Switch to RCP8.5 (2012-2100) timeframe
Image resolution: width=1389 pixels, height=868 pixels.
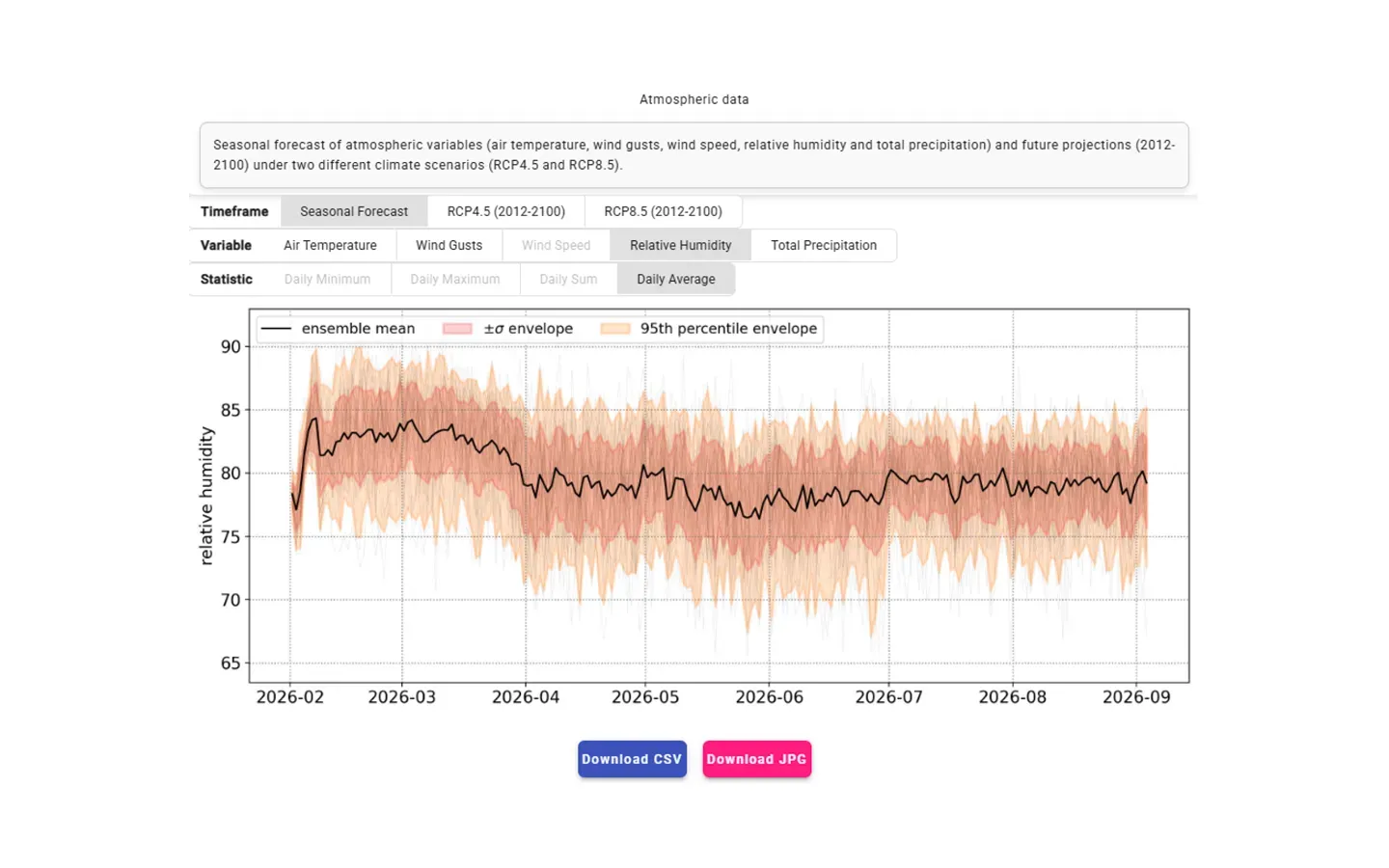coord(664,211)
